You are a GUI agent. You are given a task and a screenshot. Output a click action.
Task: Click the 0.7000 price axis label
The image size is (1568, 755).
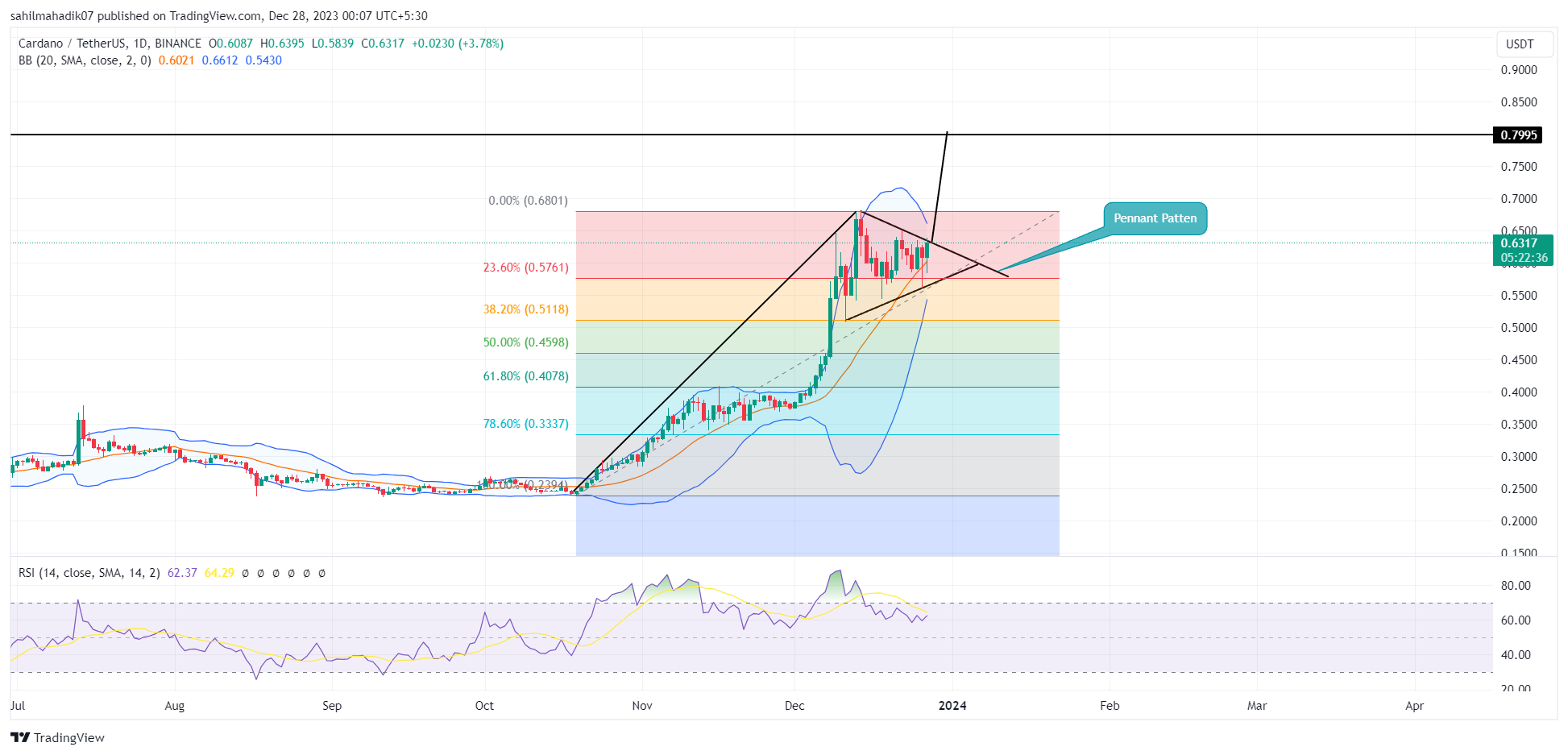(1519, 199)
